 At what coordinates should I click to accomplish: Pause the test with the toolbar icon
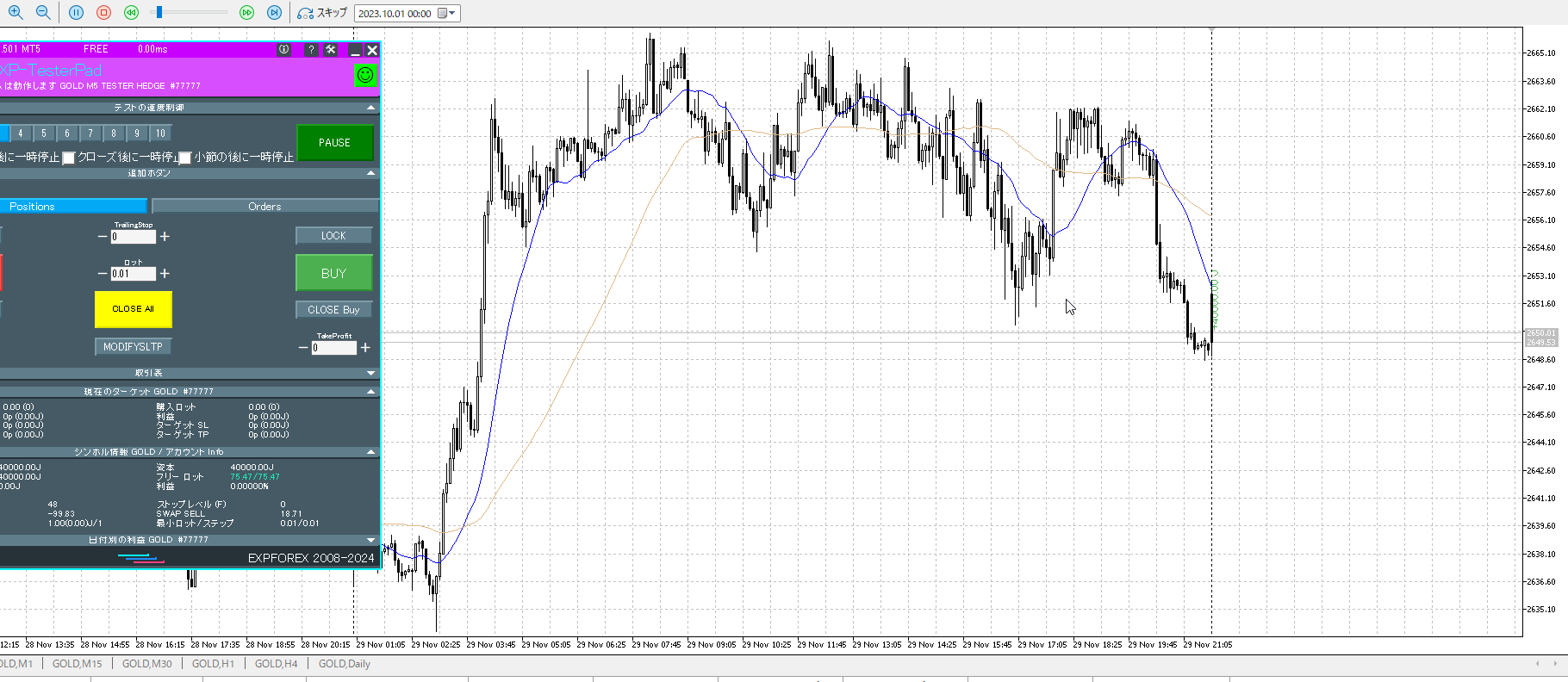click(x=76, y=13)
